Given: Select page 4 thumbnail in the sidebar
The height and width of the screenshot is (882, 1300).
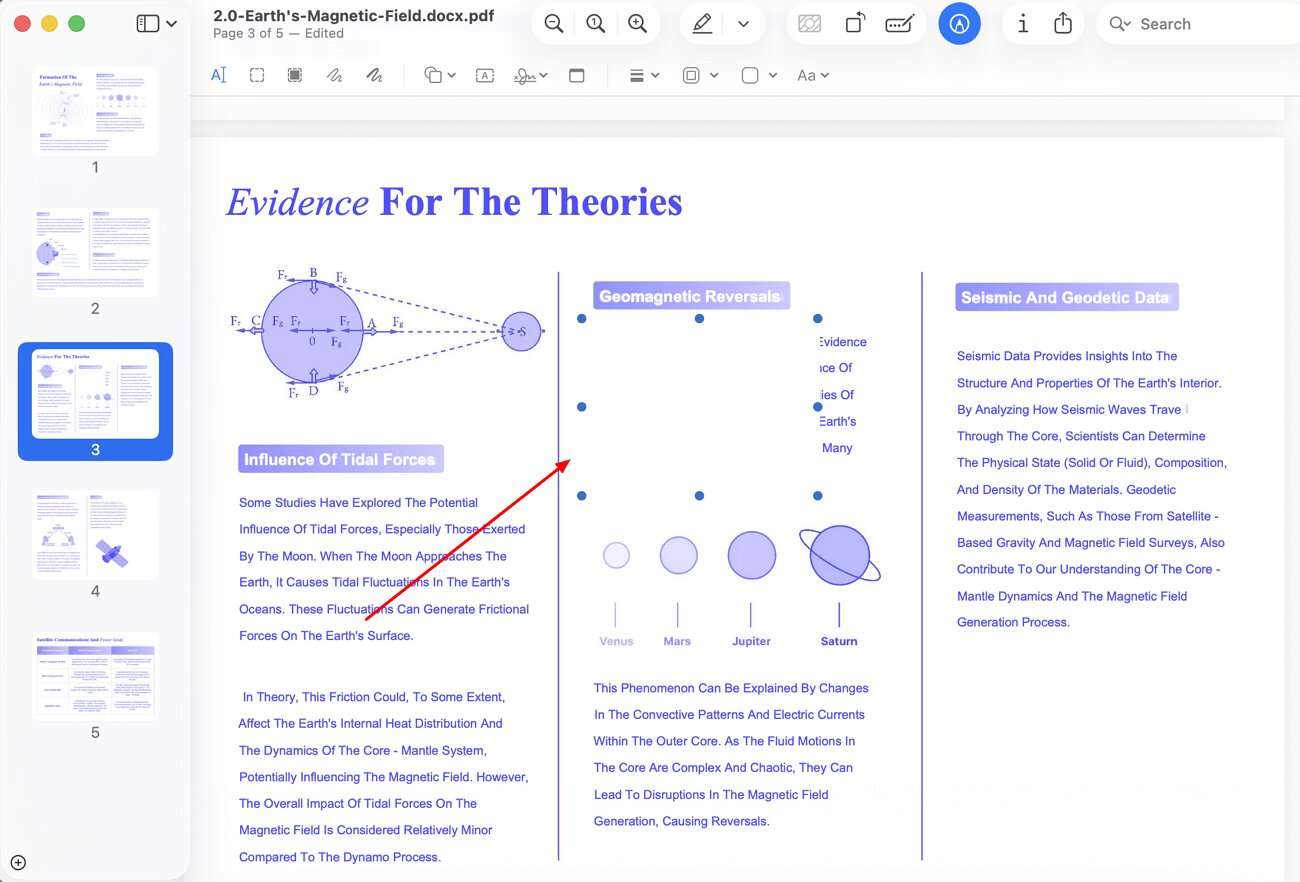Looking at the screenshot, I should [95, 535].
